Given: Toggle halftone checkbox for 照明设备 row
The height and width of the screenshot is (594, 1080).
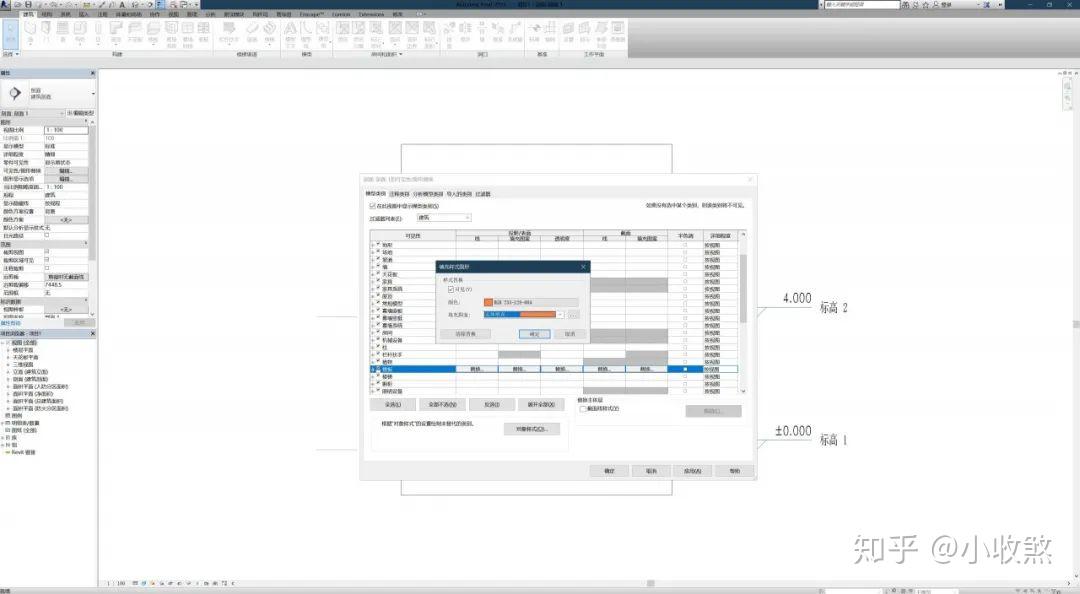Looking at the screenshot, I should click(685, 391).
